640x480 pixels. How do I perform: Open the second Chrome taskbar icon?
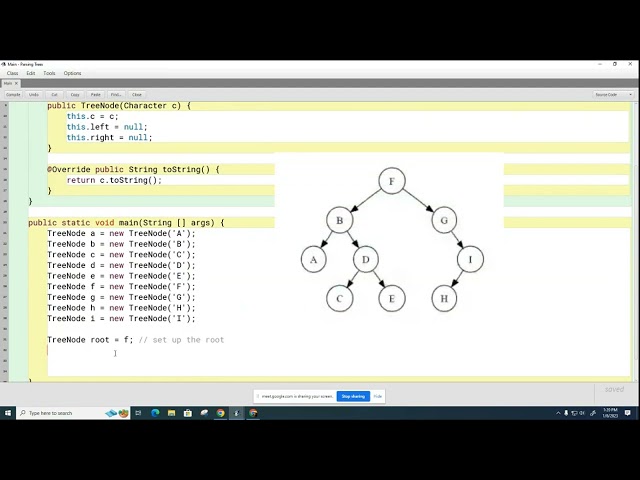tap(253, 413)
